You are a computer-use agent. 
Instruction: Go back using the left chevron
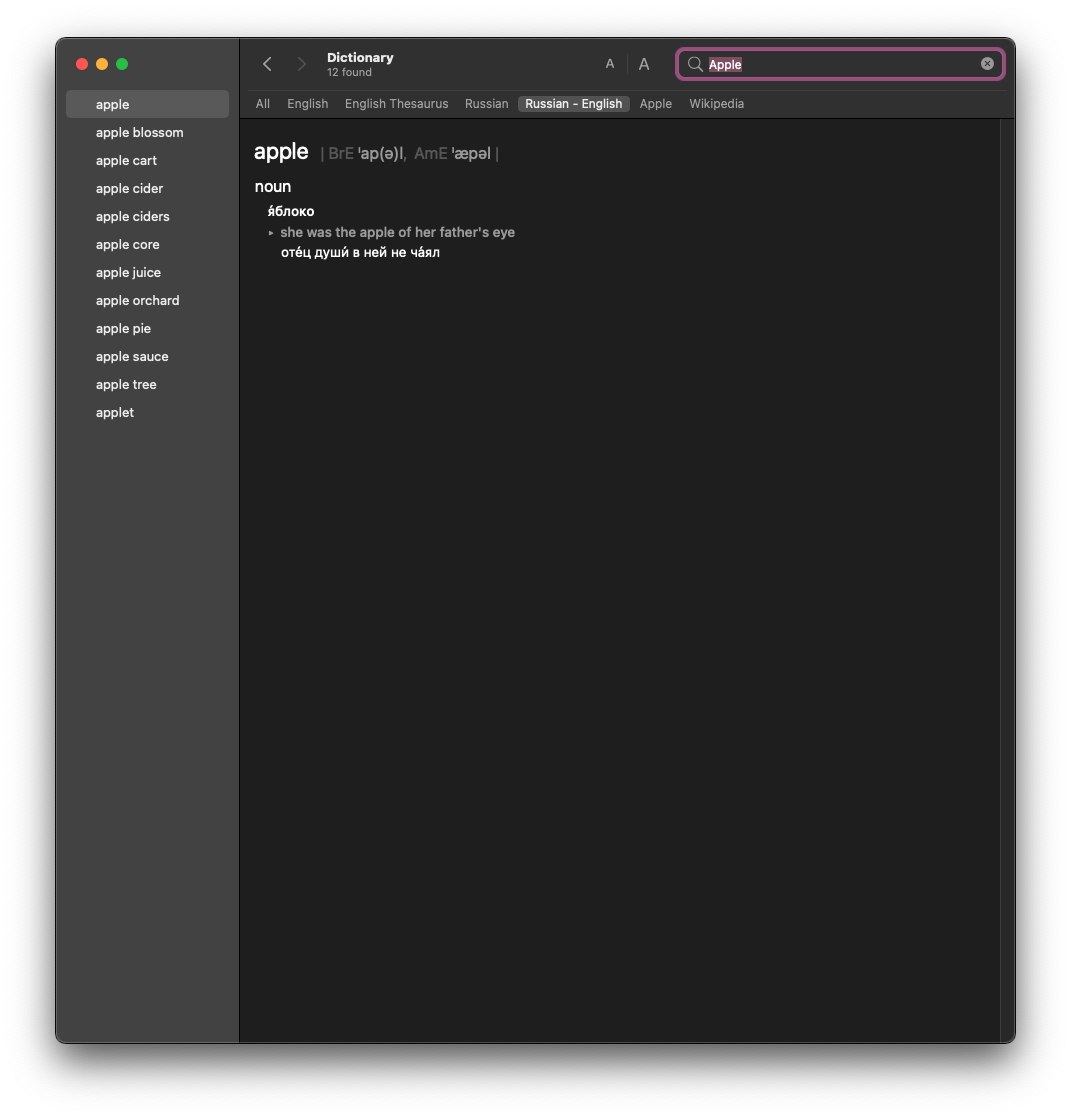(x=267, y=64)
